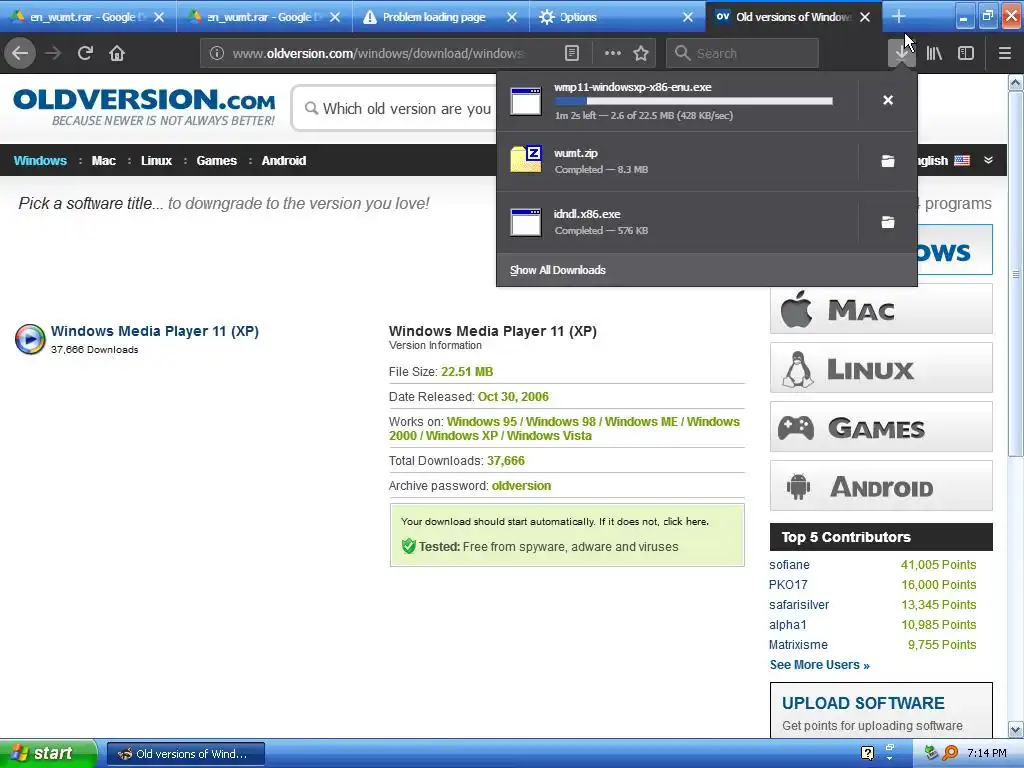Open the Mac nav menu item
This screenshot has width=1024, height=768.
coord(103,161)
